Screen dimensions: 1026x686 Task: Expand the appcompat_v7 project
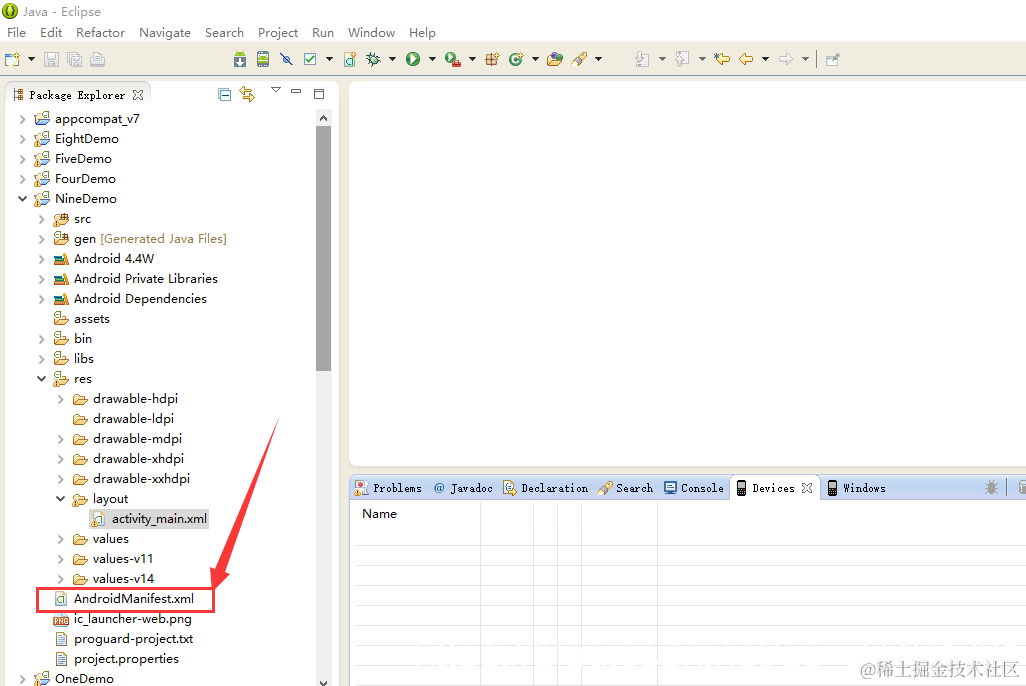[22, 119]
